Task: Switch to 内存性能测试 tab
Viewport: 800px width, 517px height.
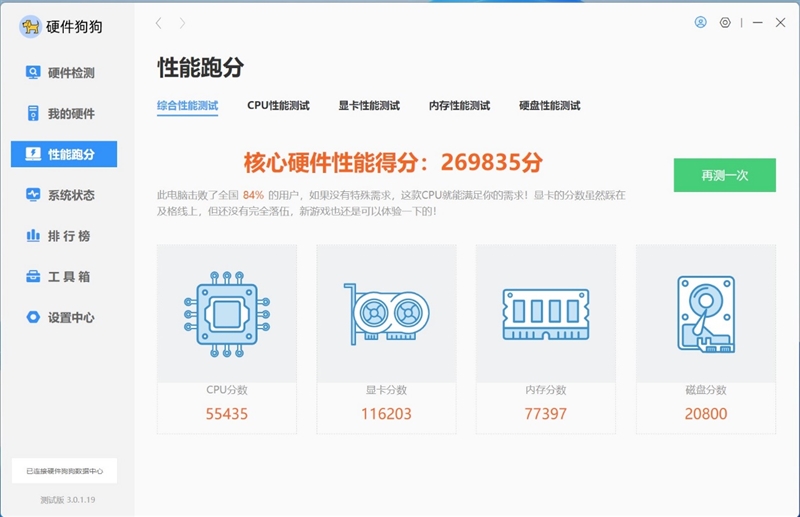Action: tap(459, 106)
